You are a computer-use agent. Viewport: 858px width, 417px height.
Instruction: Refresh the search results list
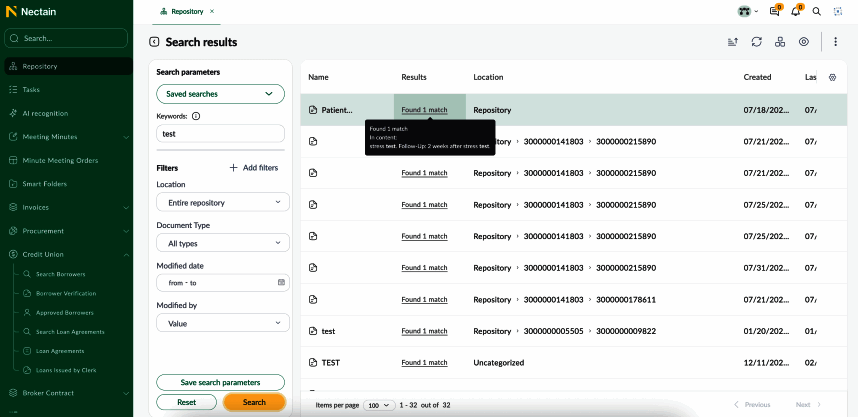tap(757, 42)
